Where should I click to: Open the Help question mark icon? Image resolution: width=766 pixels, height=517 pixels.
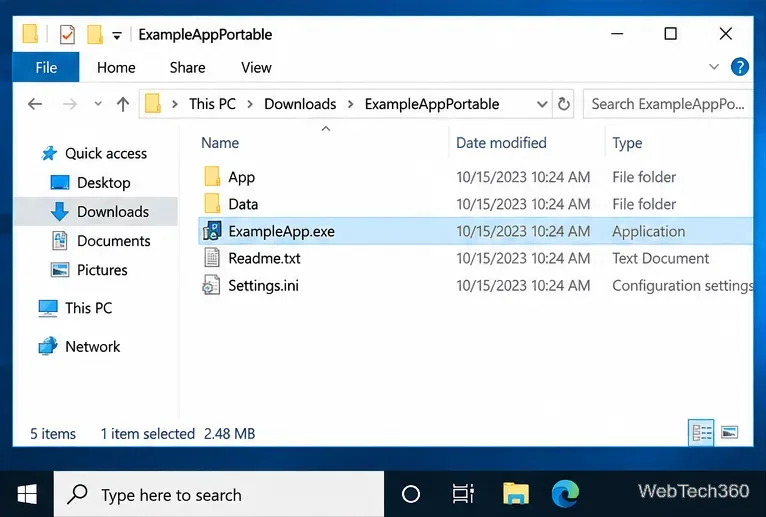pos(740,67)
